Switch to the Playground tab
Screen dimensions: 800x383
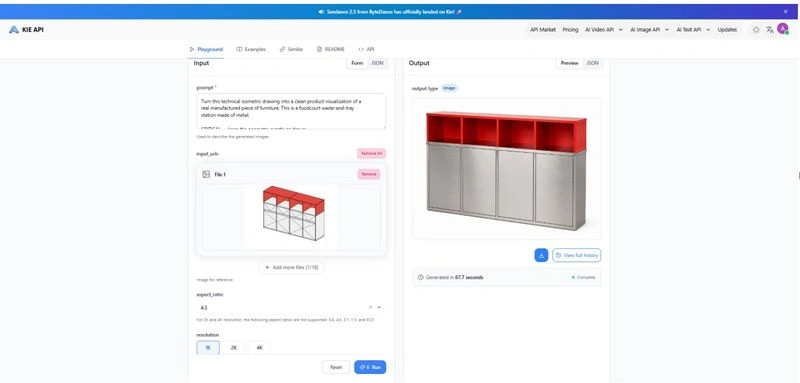(x=206, y=49)
